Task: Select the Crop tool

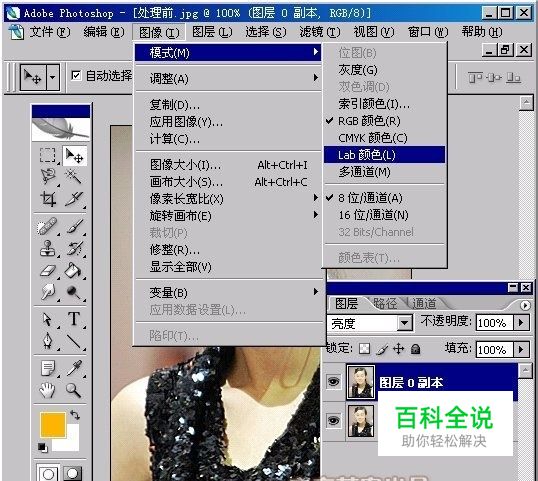Action: pyautogui.click(x=48, y=199)
